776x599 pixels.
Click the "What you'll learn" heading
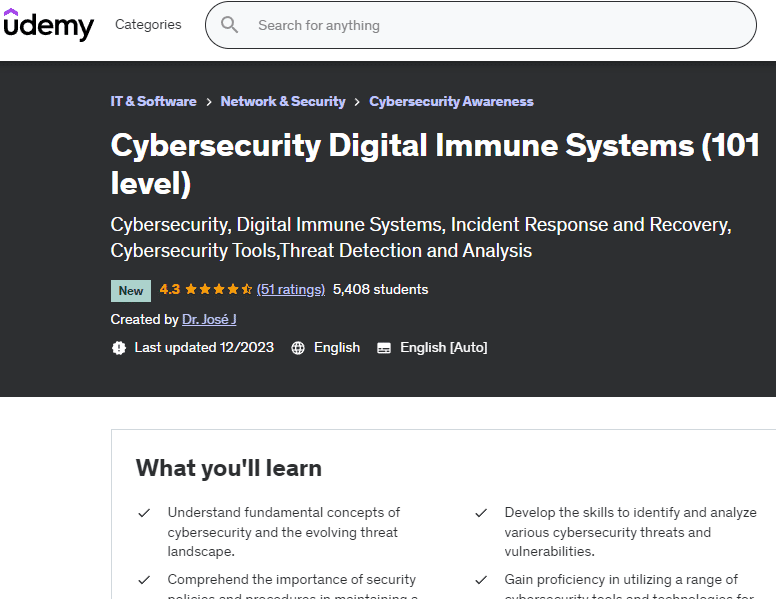[229, 468]
